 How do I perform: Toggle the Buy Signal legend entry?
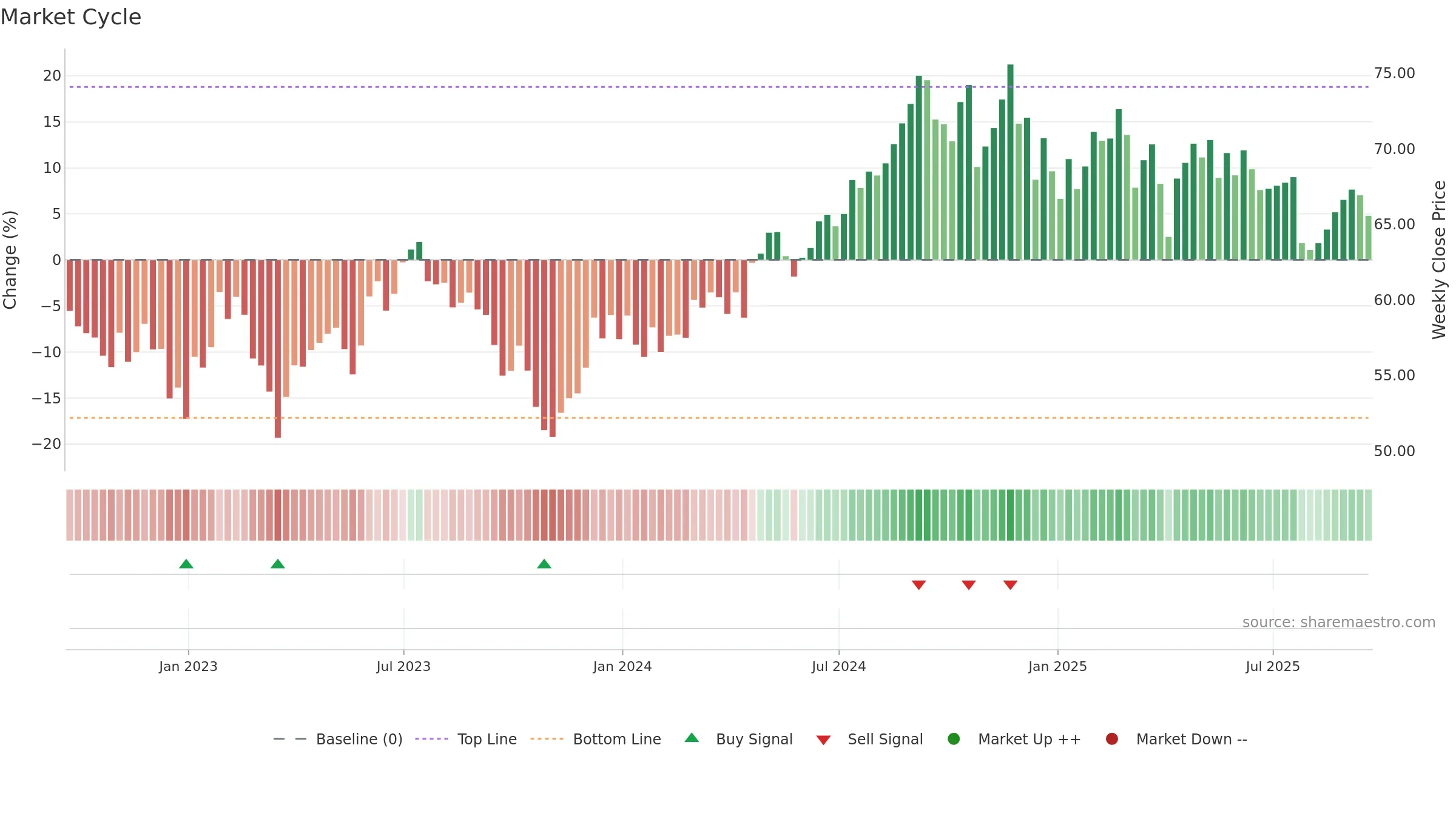tap(738, 739)
